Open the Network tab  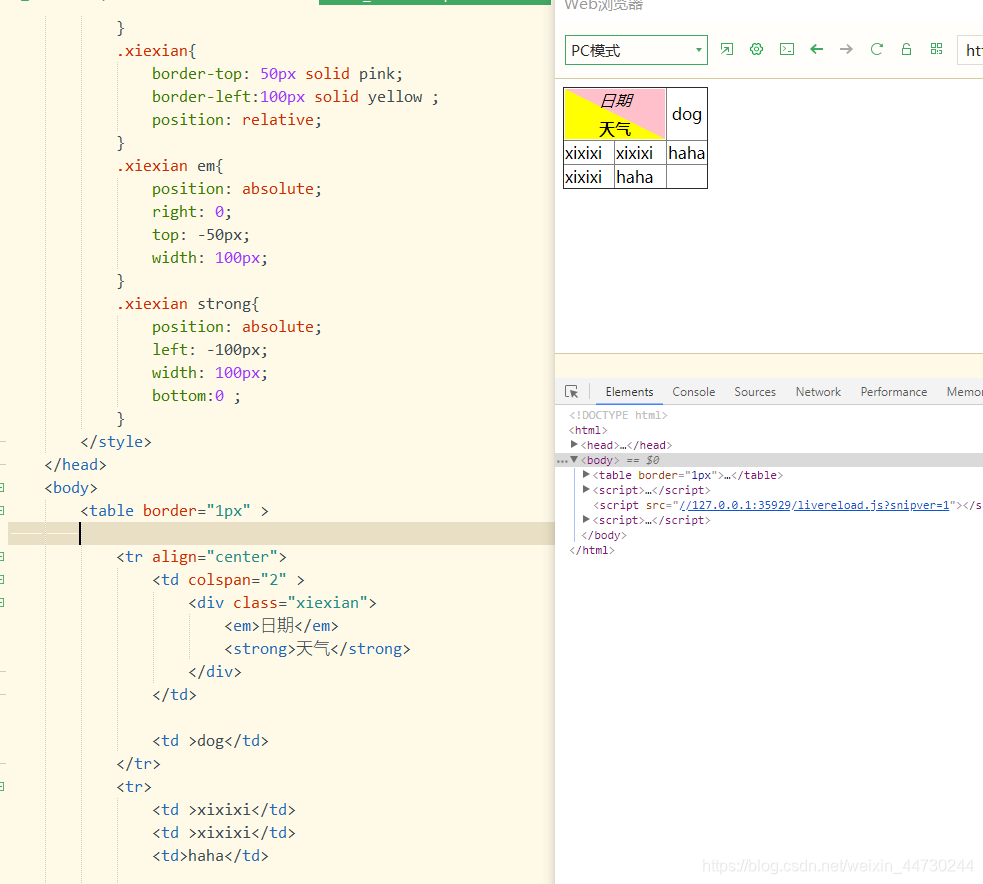click(x=818, y=392)
